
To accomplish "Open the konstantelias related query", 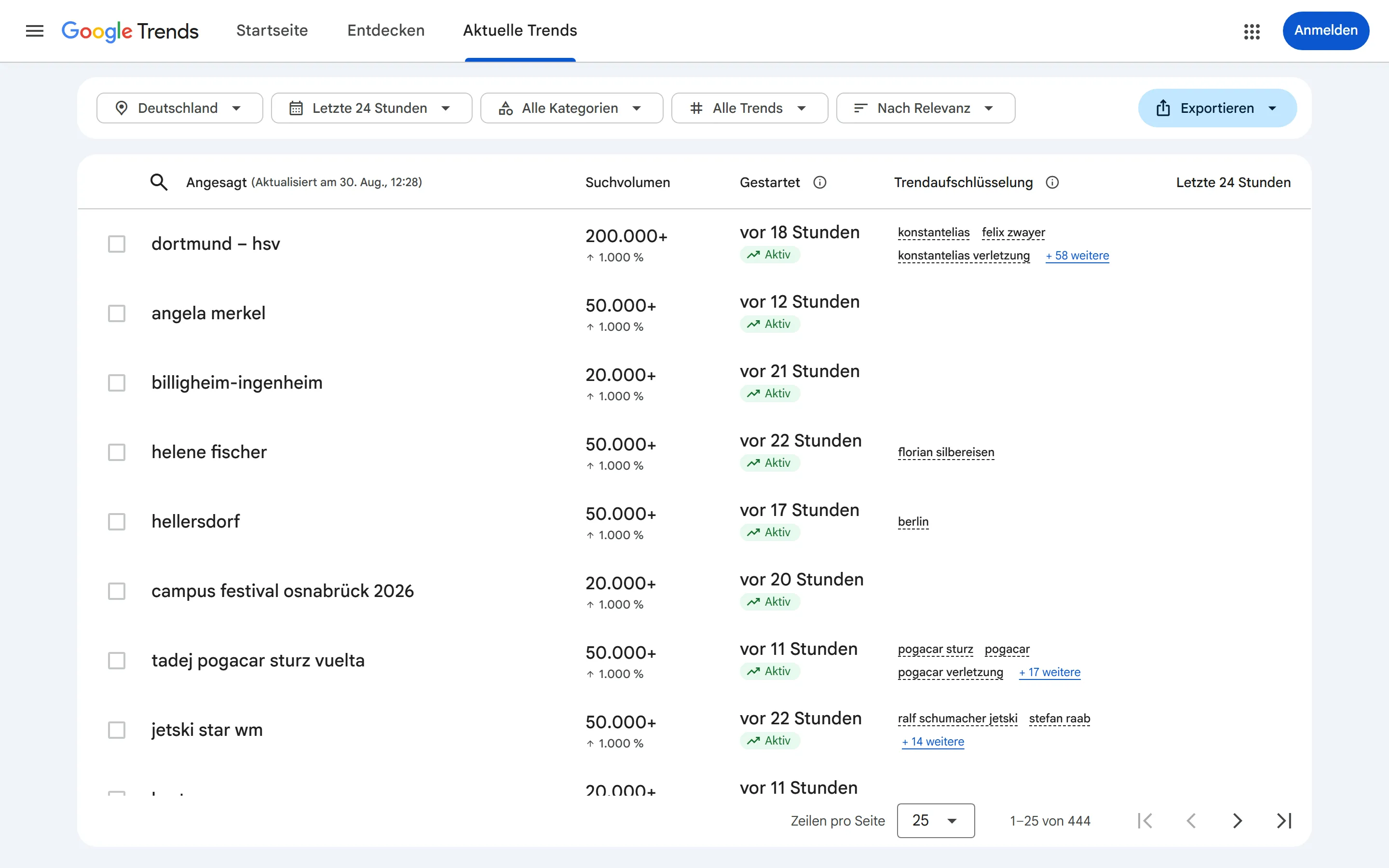I will (x=934, y=232).
